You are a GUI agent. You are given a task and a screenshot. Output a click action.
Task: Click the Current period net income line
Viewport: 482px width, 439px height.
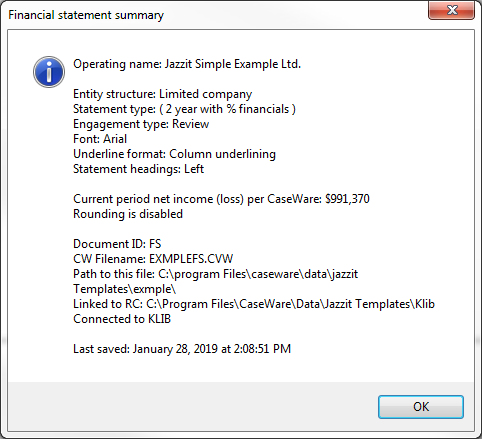pos(221,199)
